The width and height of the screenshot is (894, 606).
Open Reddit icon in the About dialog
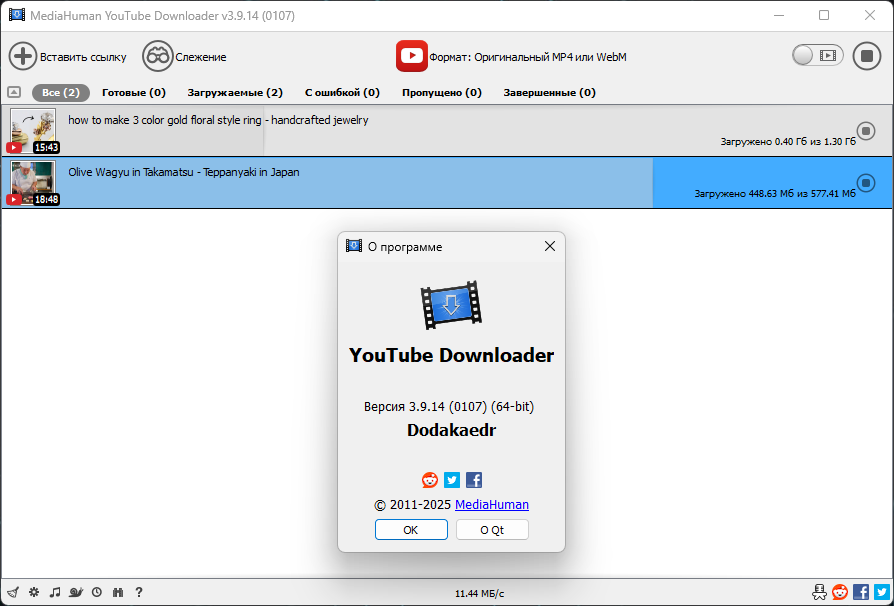point(430,480)
